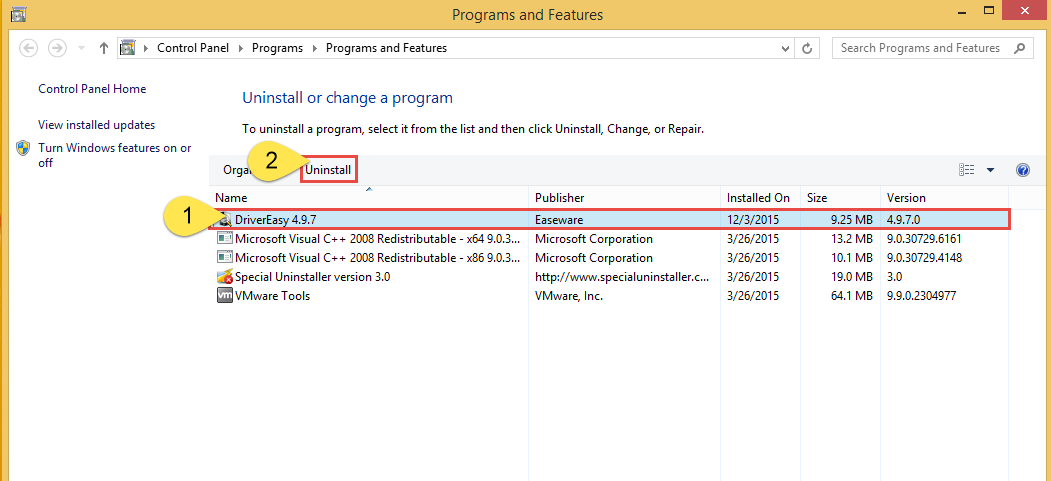Click Easeware publisher cell
This screenshot has width=1051, height=481.
click(x=558, y=219)
